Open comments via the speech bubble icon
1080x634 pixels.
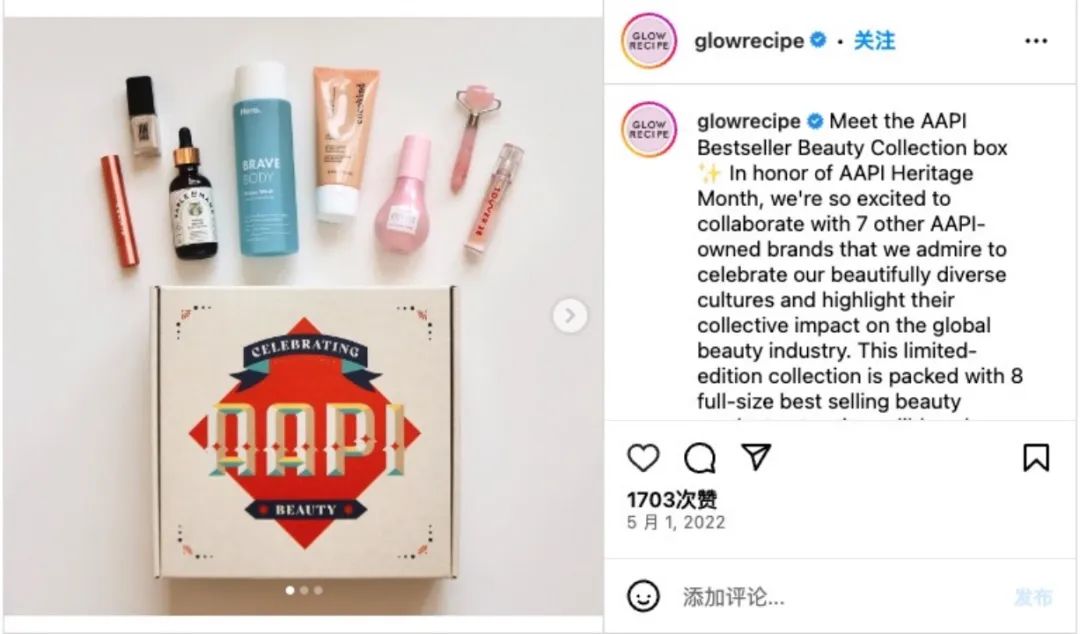[x=700, y=458]
